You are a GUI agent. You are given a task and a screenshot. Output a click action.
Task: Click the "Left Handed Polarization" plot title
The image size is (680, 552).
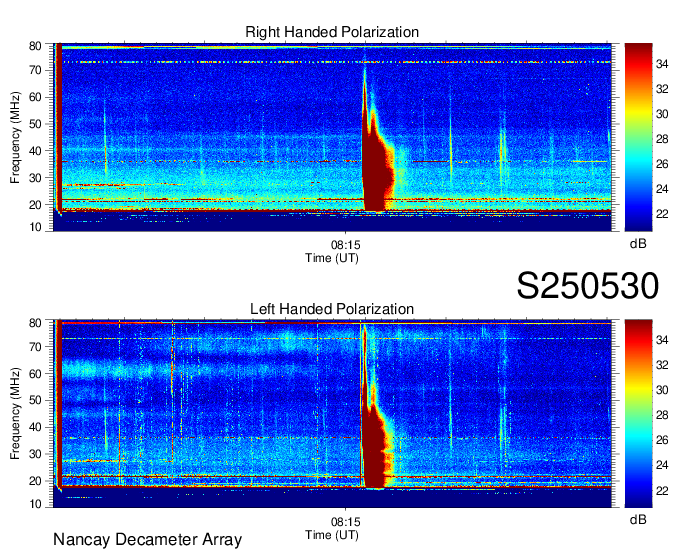(332, 309)
